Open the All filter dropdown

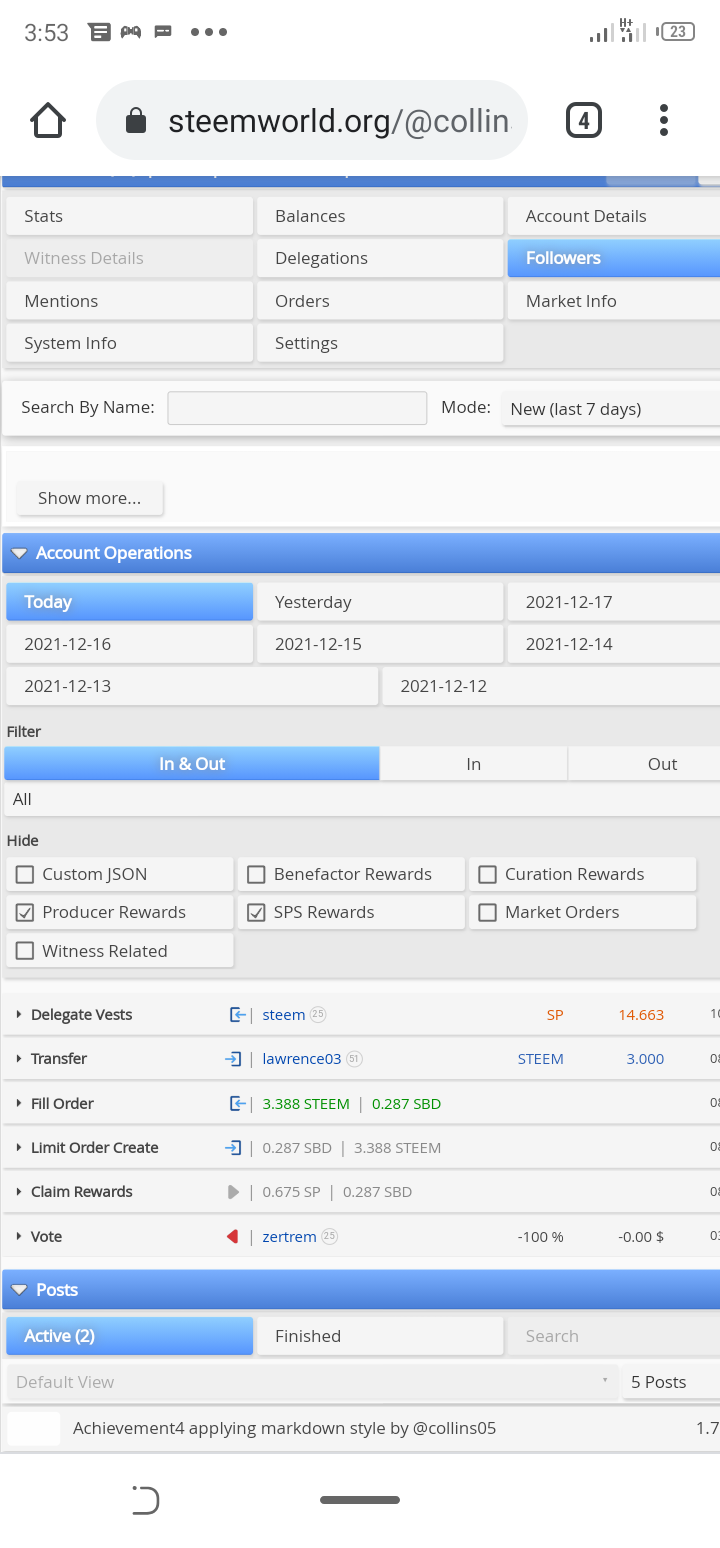(x=362, y=800)
